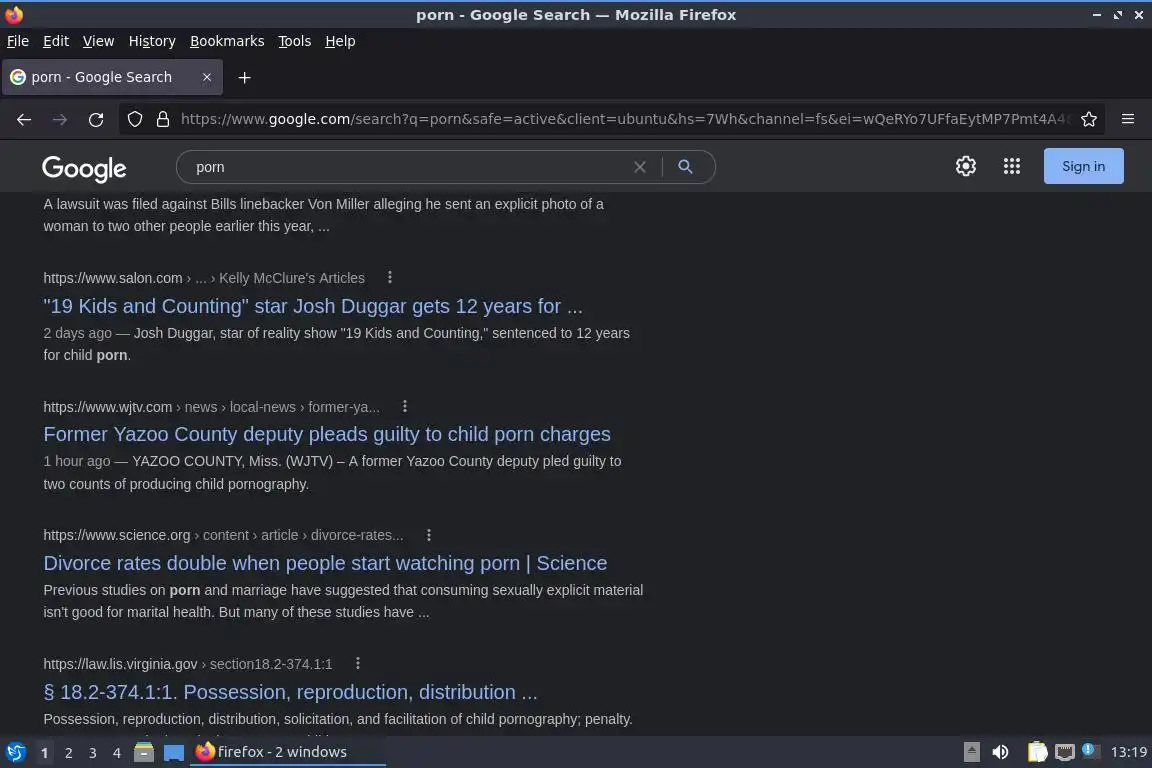
Task: Open the Google apps grid
Action: (1012, 166)
